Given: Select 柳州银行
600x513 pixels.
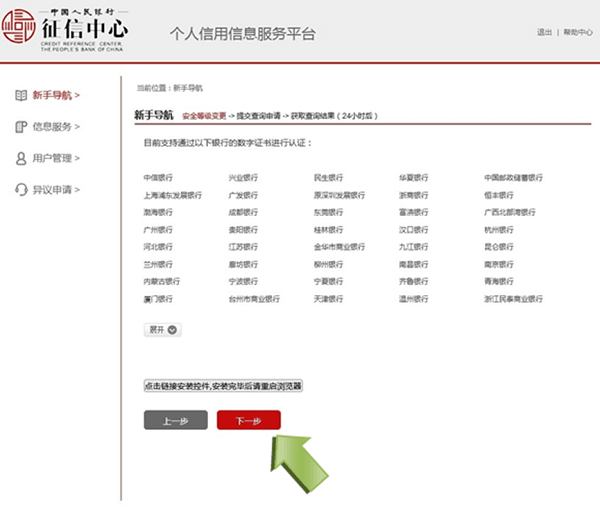Looking at the screenshot, I should [x=328, y=264].
